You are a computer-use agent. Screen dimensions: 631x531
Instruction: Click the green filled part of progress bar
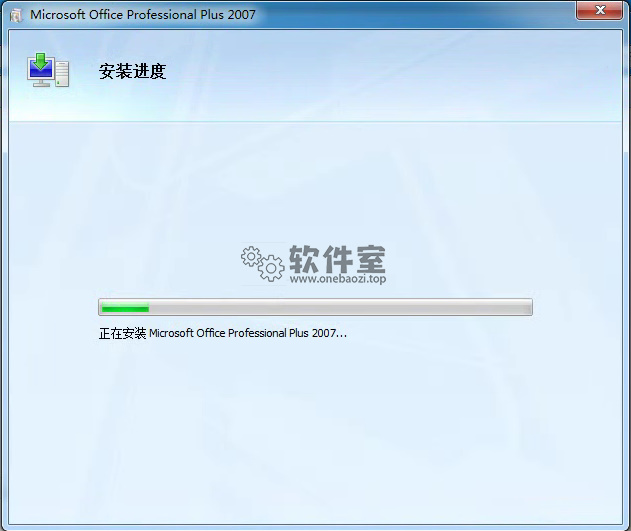pos(124,308)
